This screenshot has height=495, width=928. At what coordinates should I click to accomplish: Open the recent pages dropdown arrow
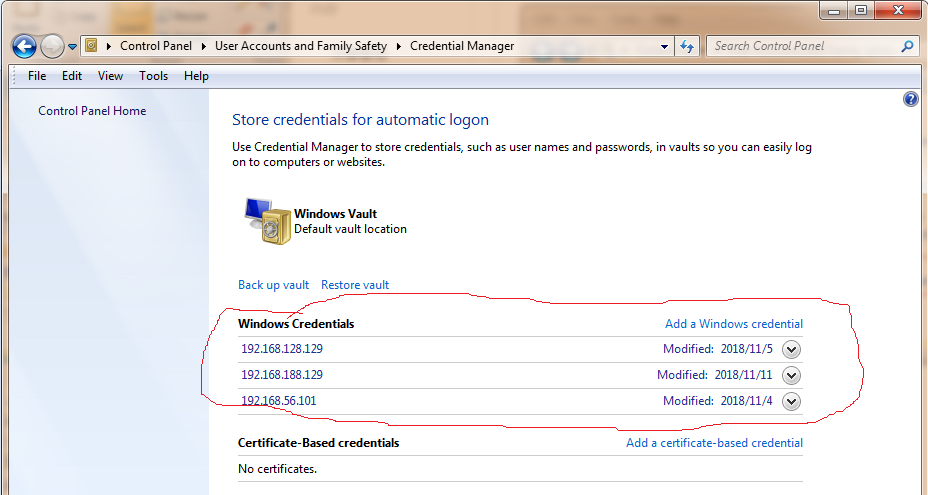point(72,46)
